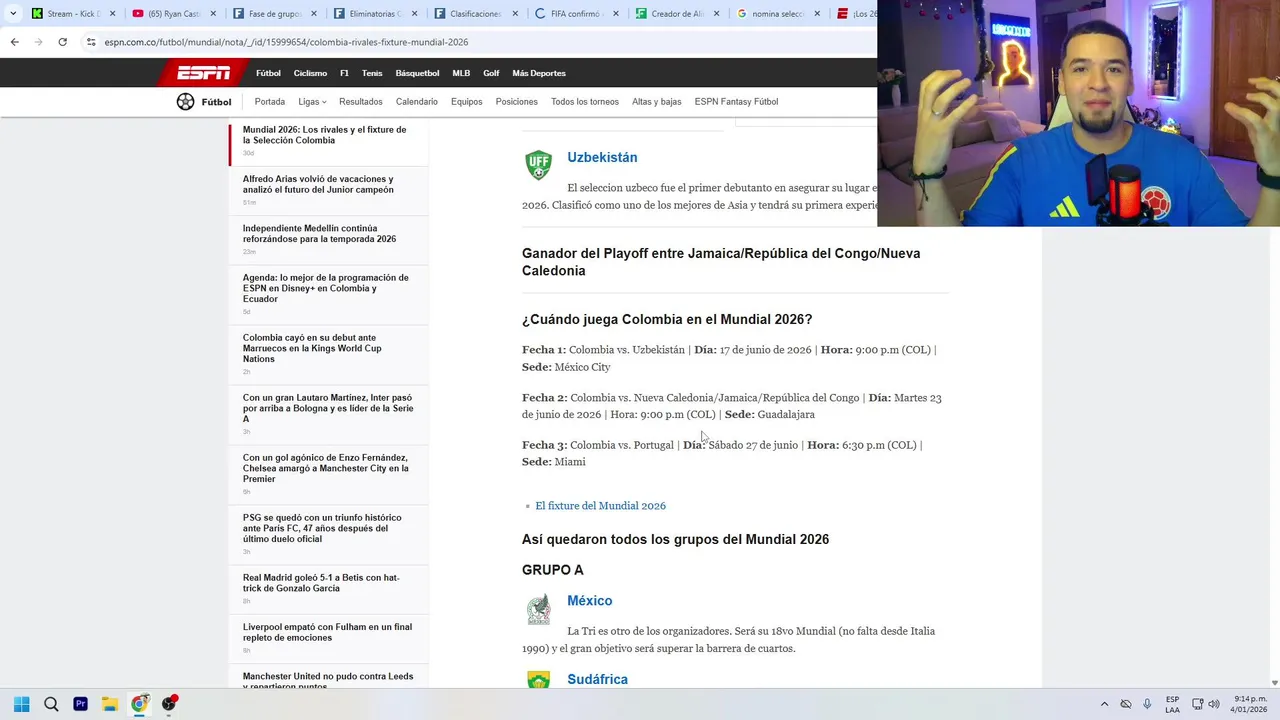Open Real Madrid goleó Betis article

[321, 583]
